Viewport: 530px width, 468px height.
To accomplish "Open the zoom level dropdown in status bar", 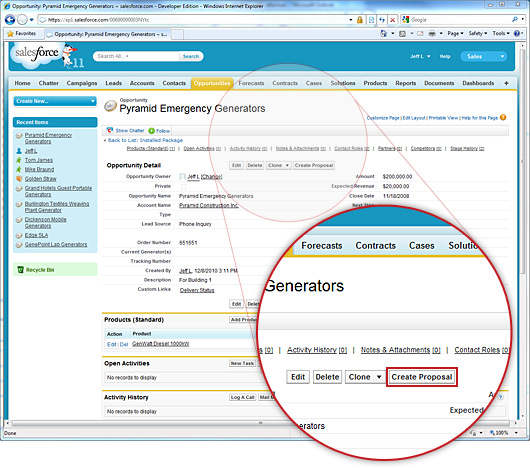I will click(516, 433).
